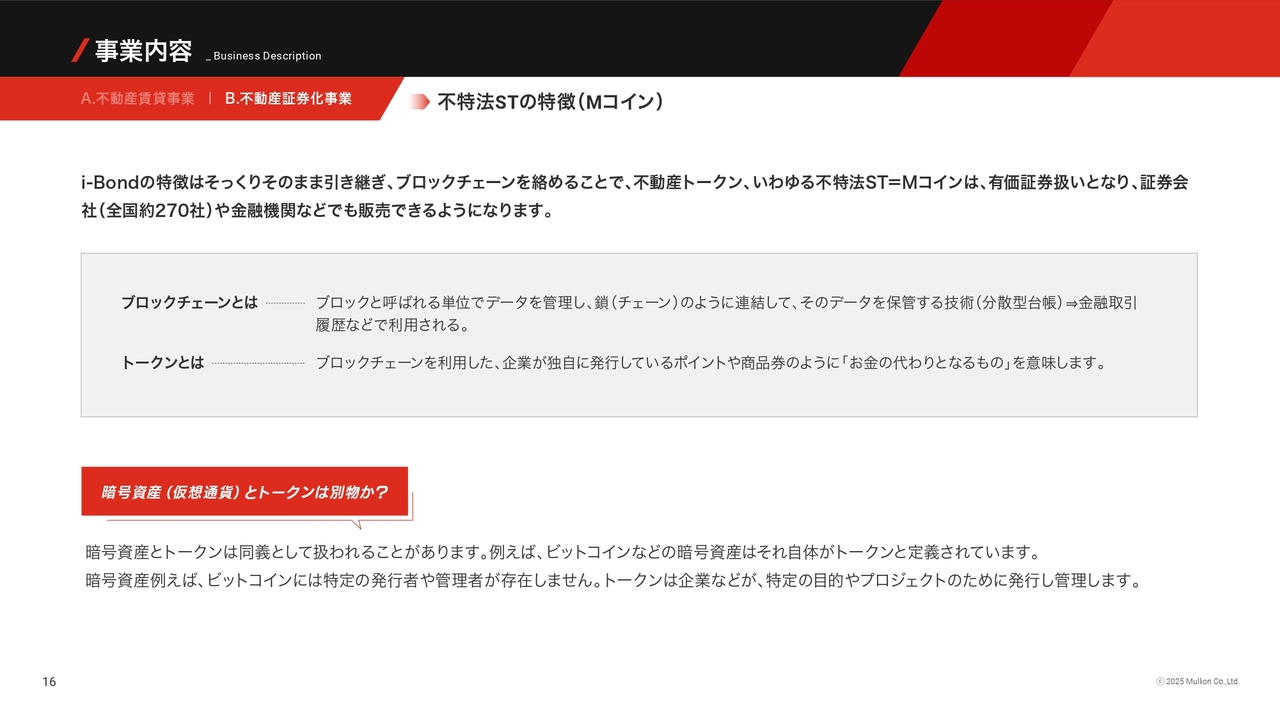This screenshot has width=1280, height=720.
Task: Click the トークンとは term label
Action: (162, 363)
